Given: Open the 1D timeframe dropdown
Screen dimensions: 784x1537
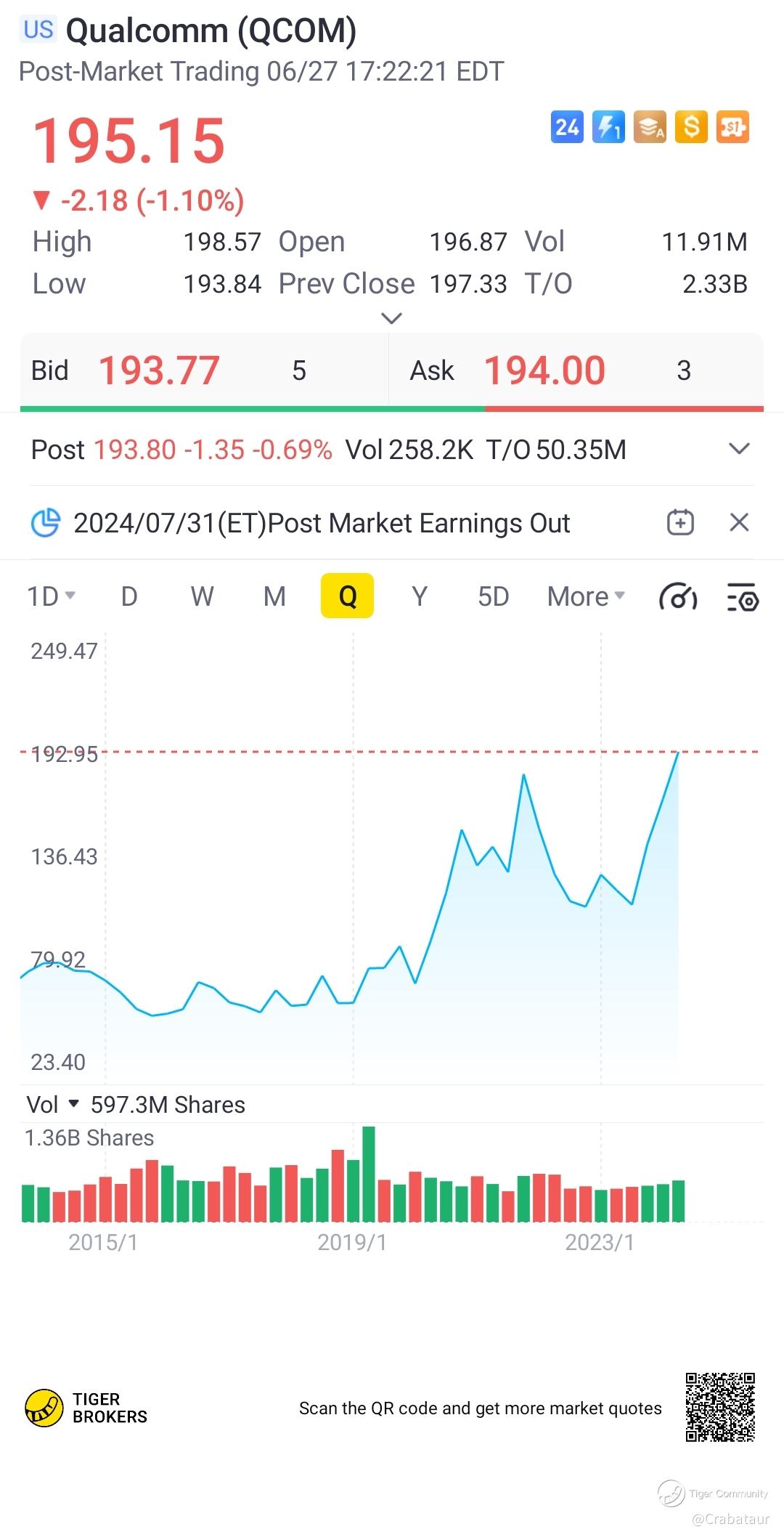Looking at the screenshot, I should [x=51, y=596].
